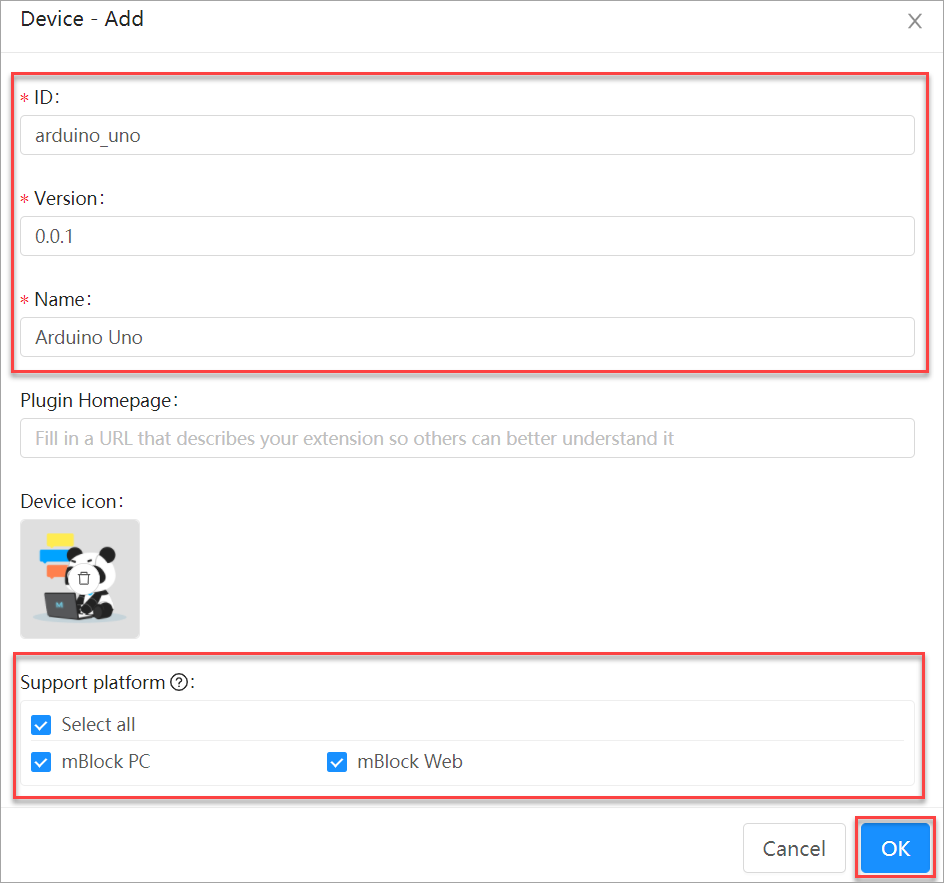Image resolution: width=944 pixels, height=883 pixels.
Task: Delete the device icon using trash icon
Action: (x=84, y=578)
